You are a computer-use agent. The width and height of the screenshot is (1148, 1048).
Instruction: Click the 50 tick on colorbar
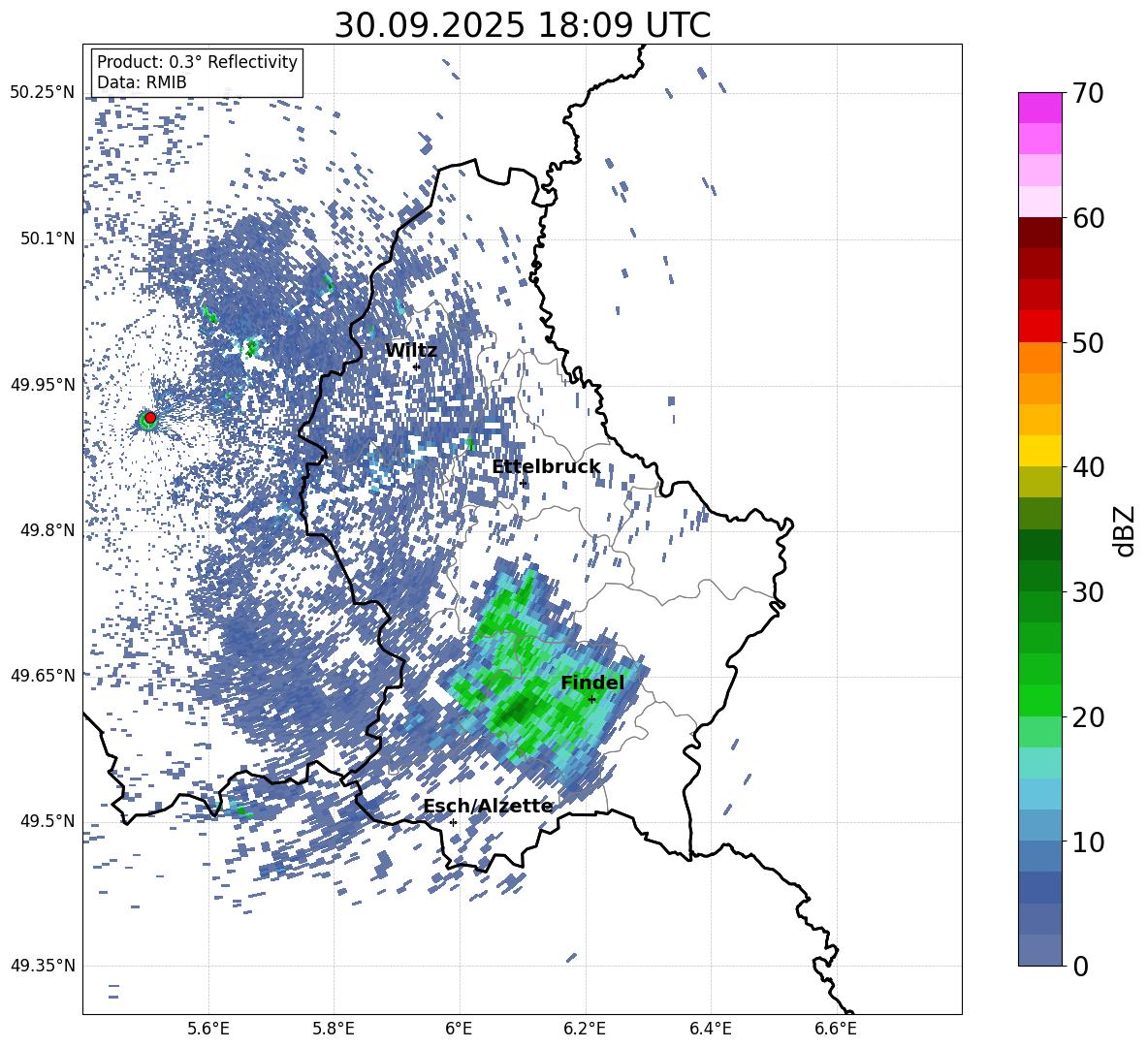point(1088,342)
